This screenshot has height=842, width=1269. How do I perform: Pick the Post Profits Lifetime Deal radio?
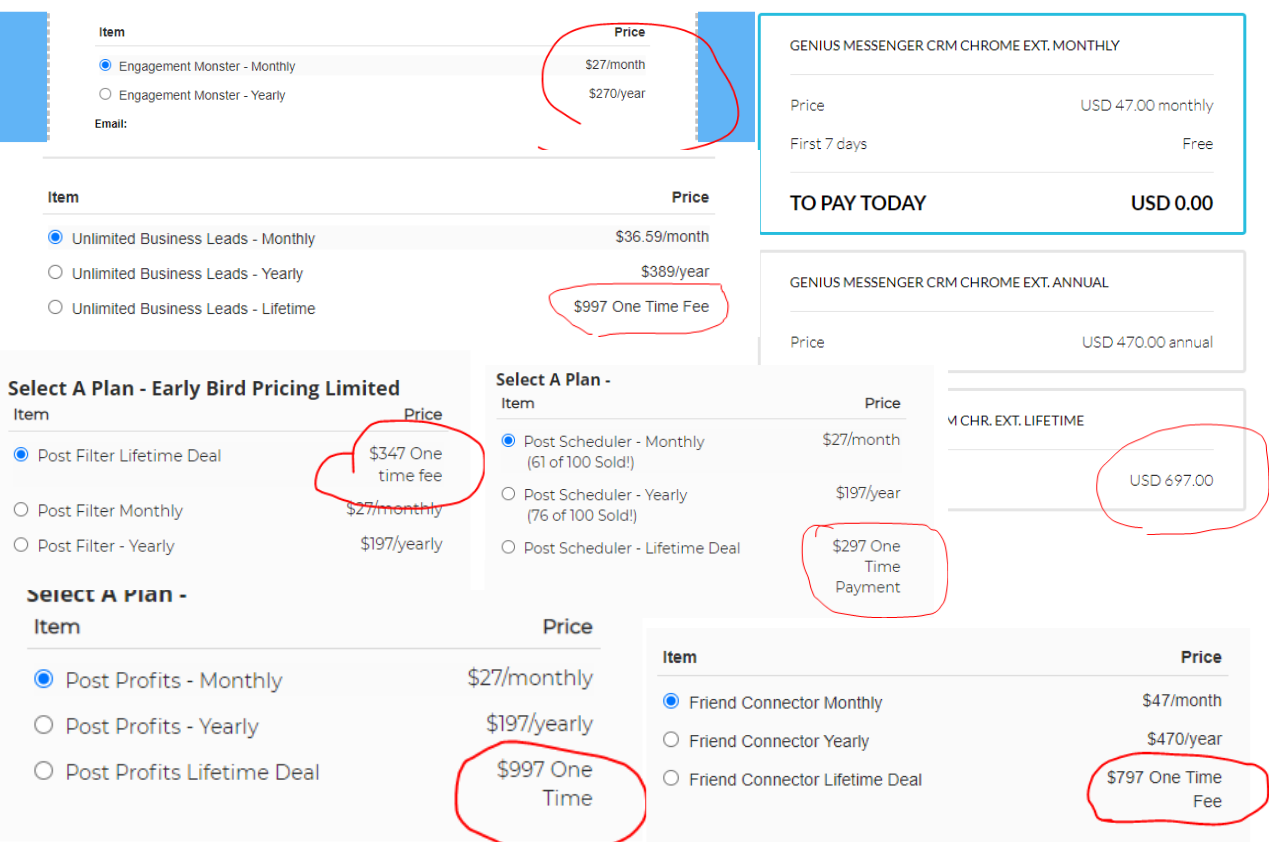coord(43,771)
